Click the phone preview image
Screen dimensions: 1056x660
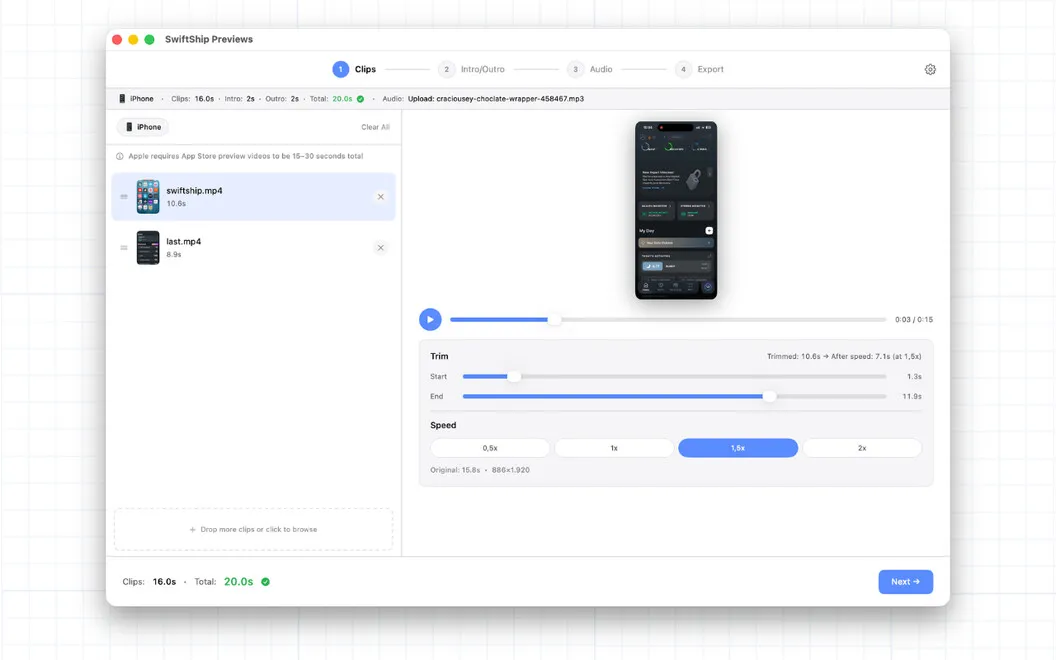click(x=676, y=210)
